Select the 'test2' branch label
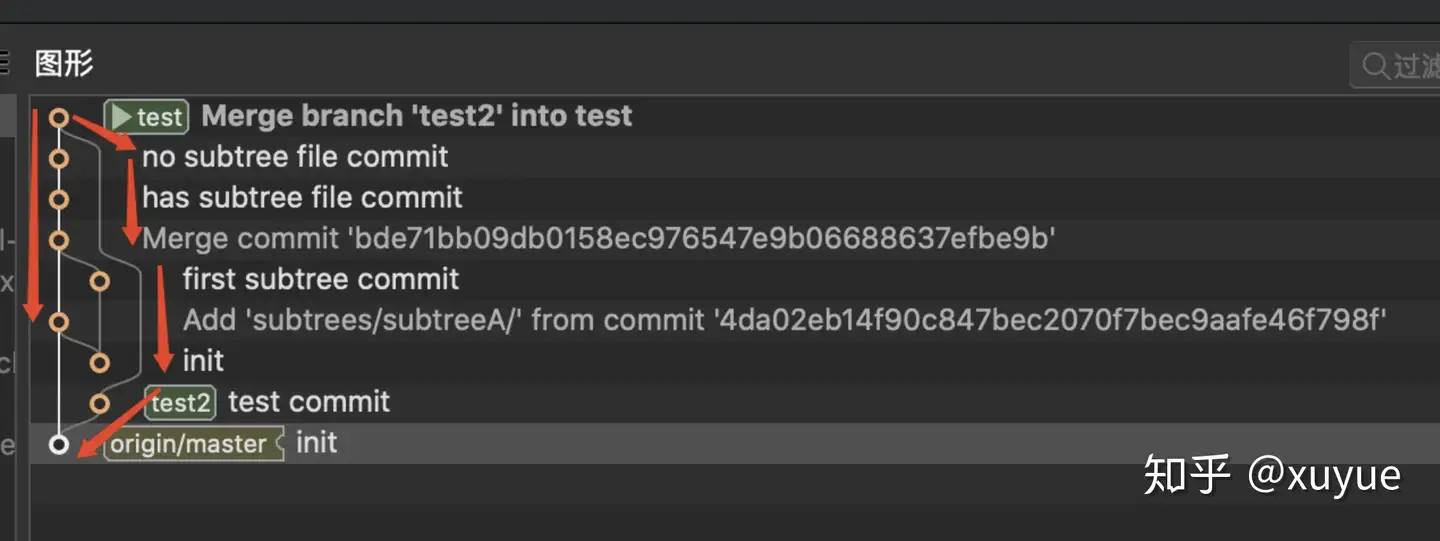The width and height of the screenshot is (1440, 541). coord(180,403)
